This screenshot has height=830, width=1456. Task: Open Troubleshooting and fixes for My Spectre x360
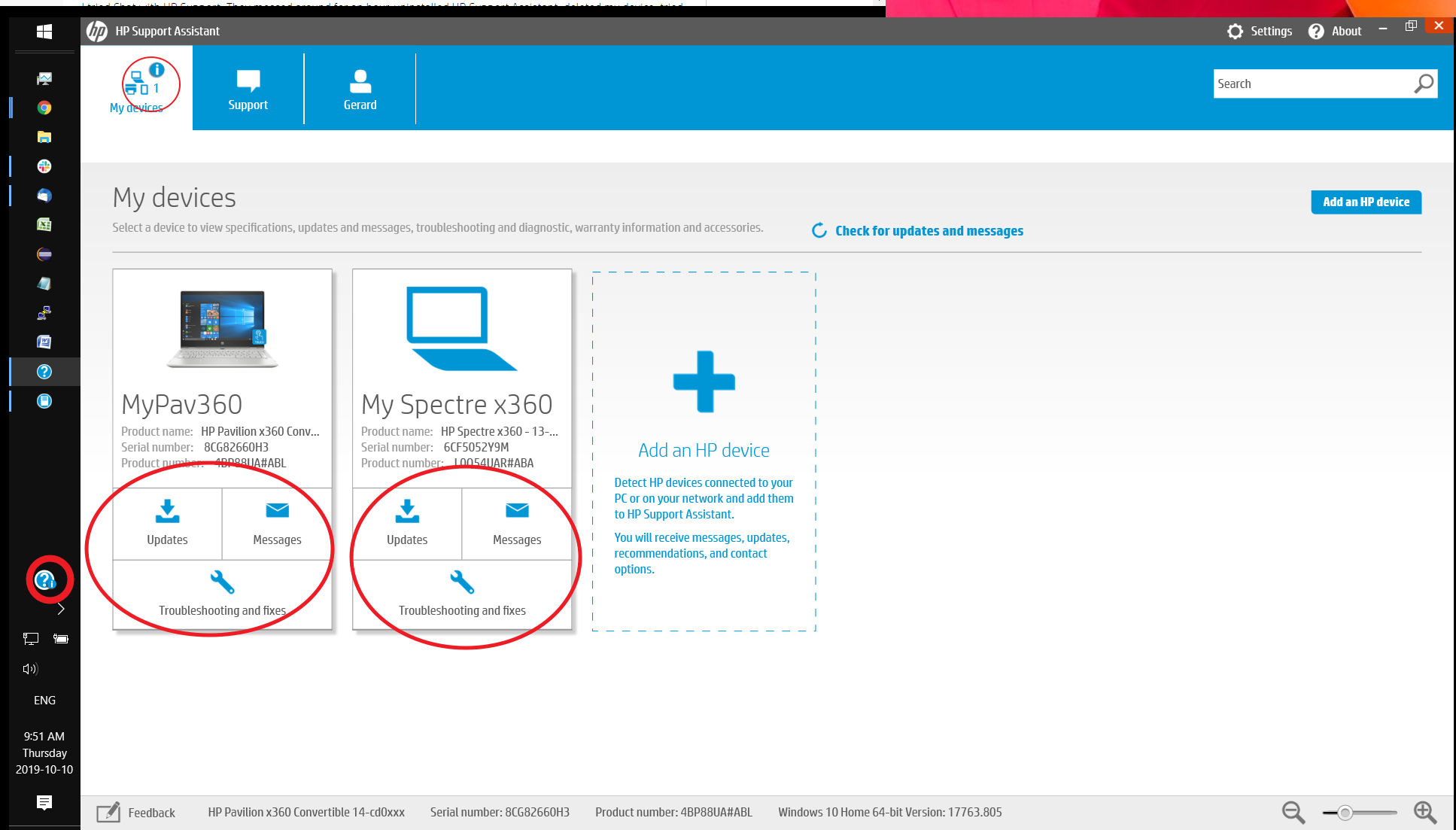click(461, 596)
